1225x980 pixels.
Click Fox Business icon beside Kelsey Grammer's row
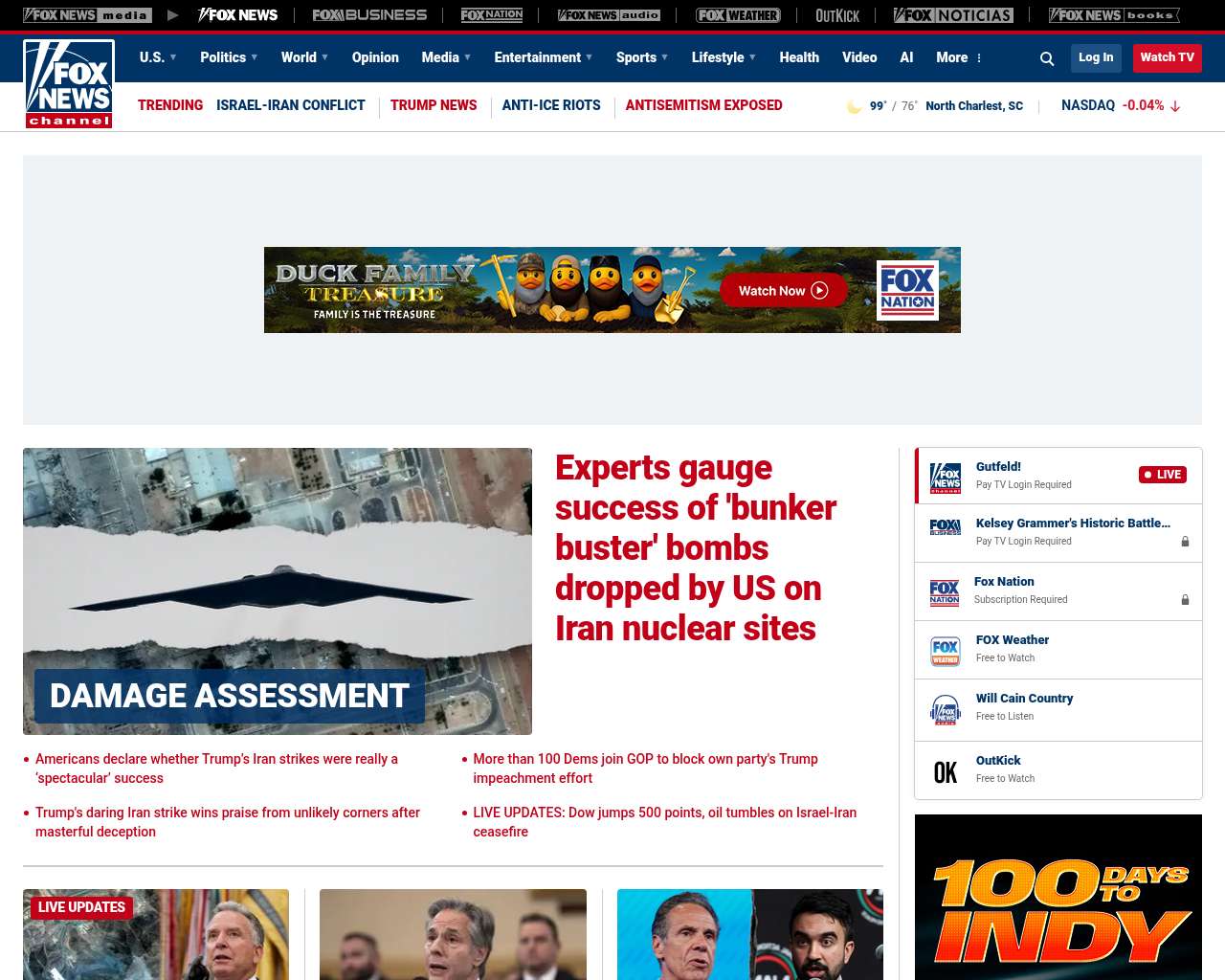pyautogui.click(x=946, y=527)
